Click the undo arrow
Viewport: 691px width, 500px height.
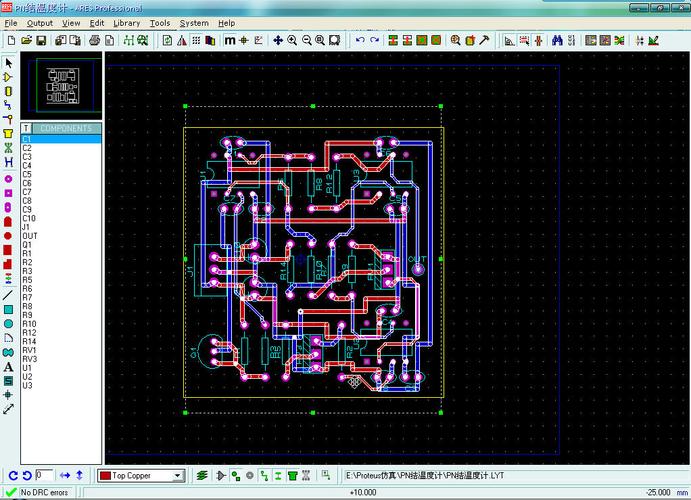pos(360,41)
